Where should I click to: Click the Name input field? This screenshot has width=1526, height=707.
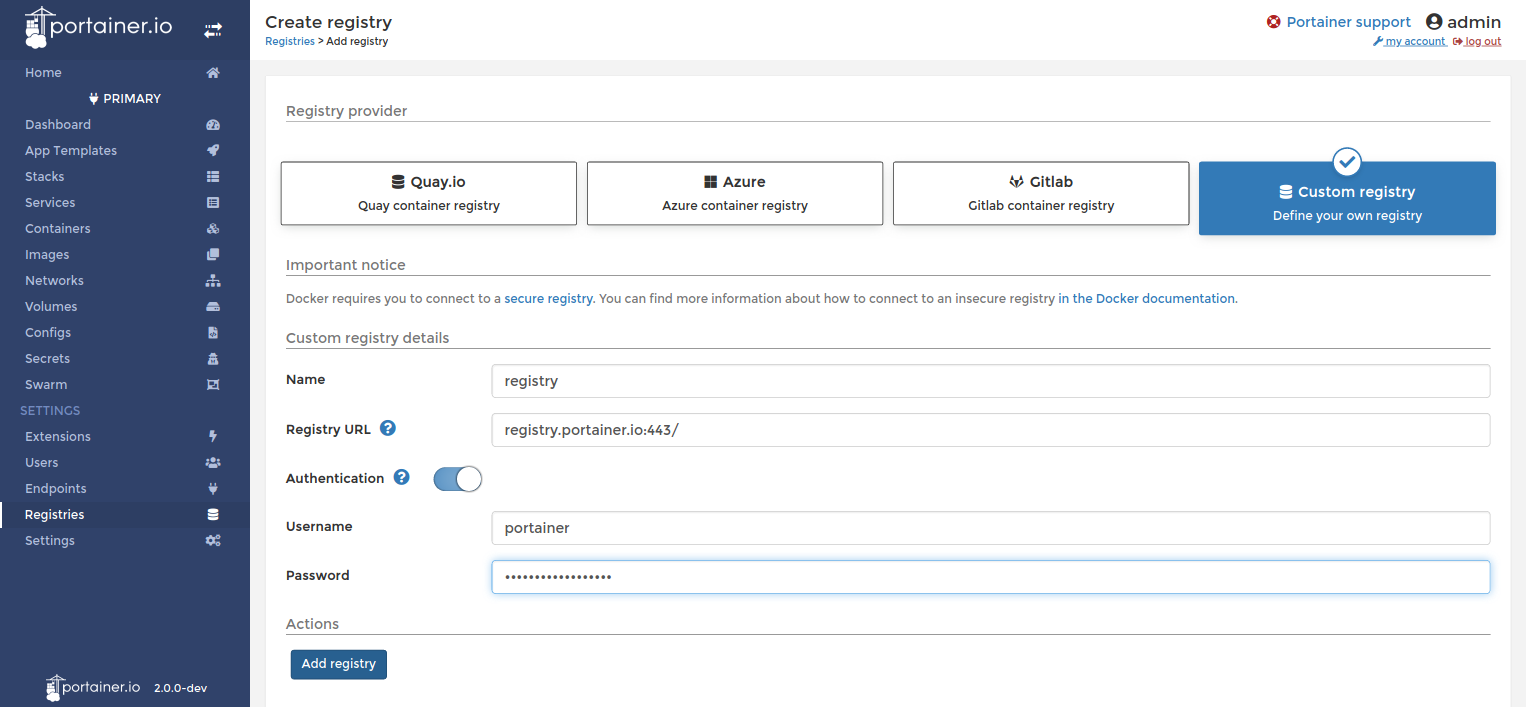click(991, 381)
